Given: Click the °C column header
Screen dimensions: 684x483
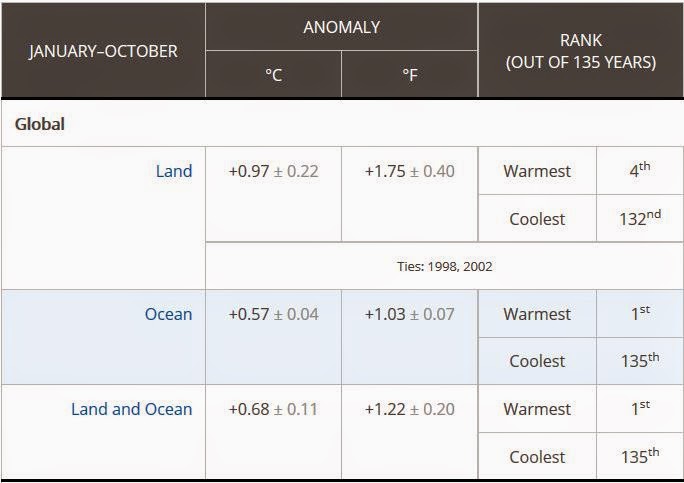Looking at the screenshot, I should [273, 74].
